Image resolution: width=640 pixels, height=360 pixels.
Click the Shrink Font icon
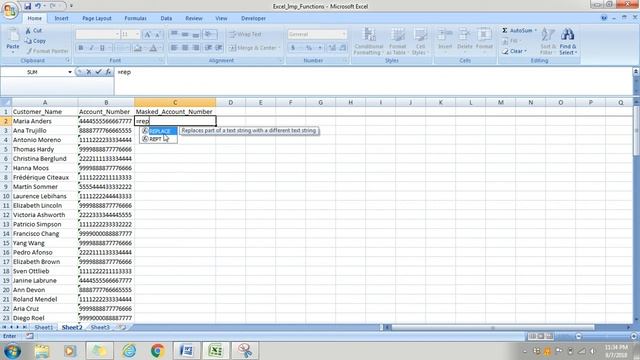coord(158,35)
